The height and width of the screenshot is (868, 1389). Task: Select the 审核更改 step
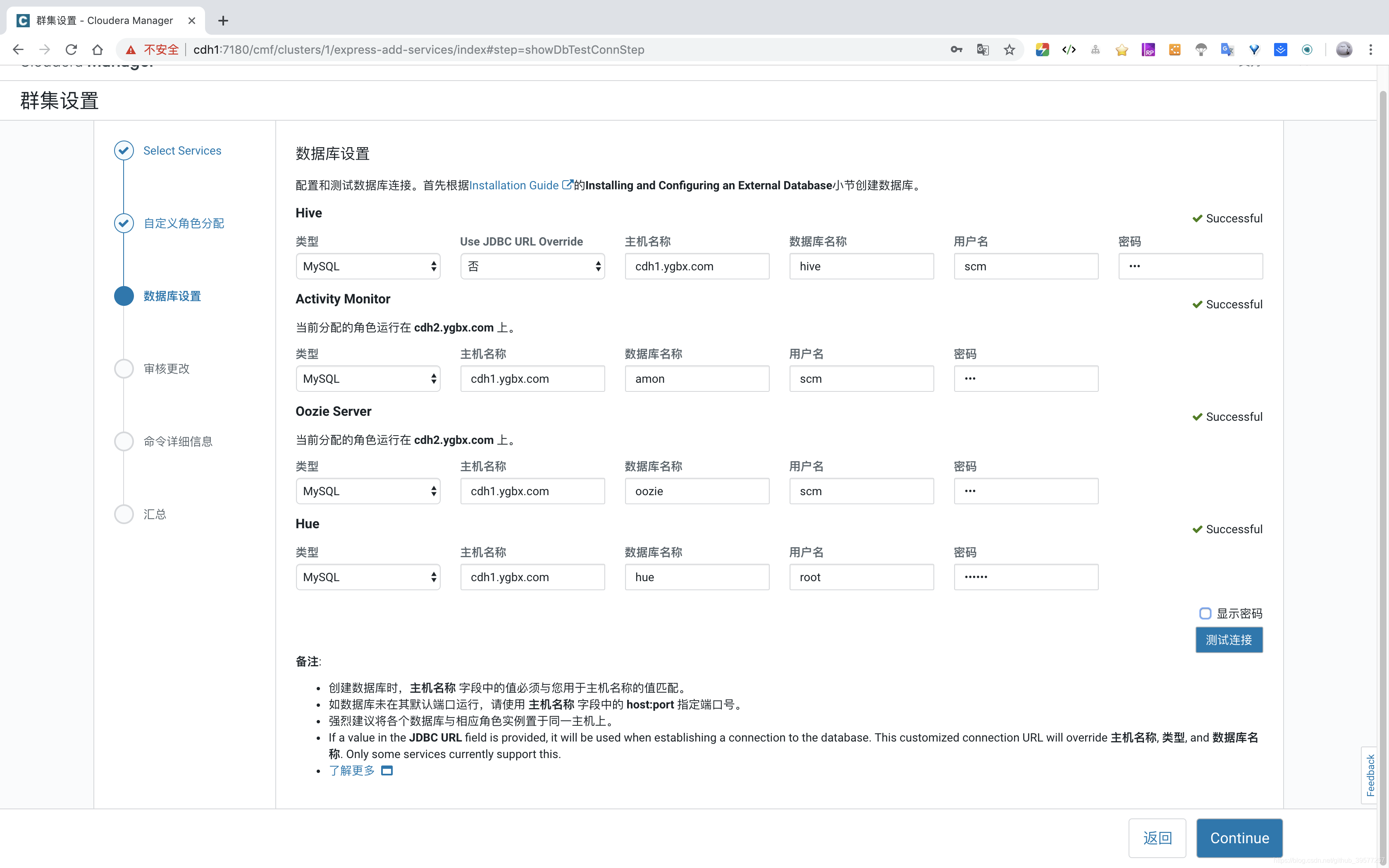point(167,369)
